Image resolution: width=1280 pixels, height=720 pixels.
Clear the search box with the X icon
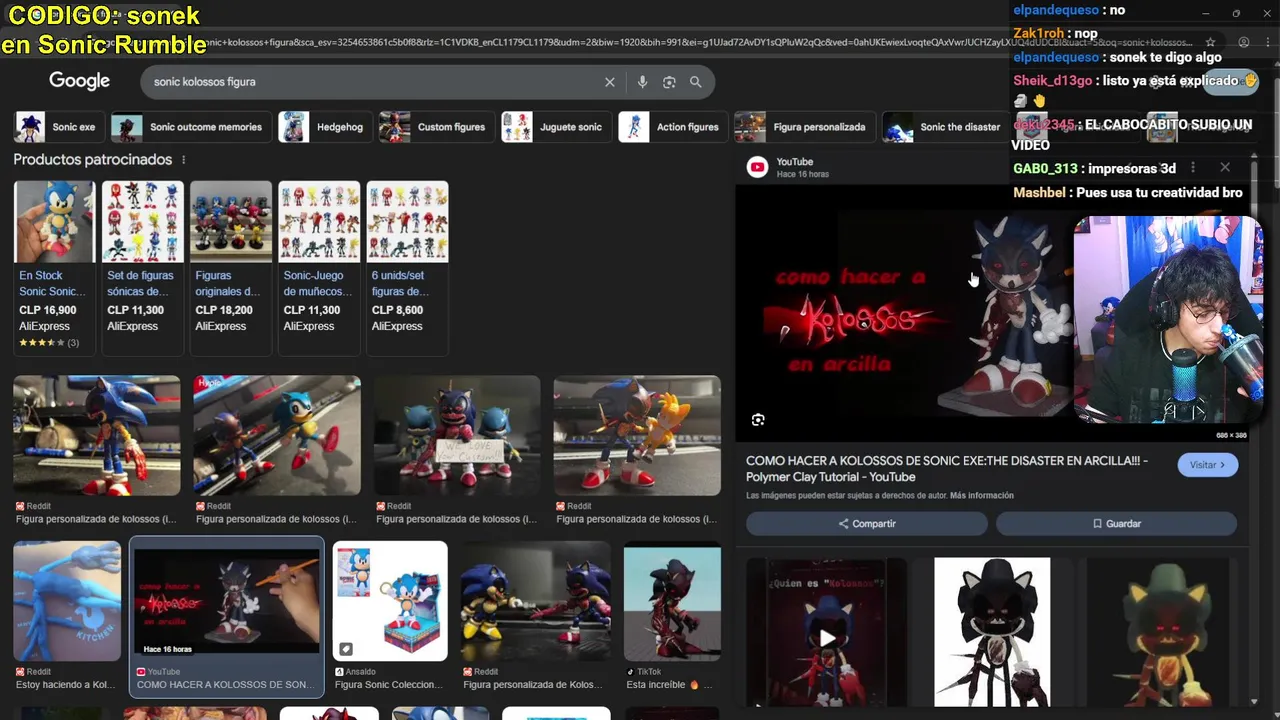610,82
